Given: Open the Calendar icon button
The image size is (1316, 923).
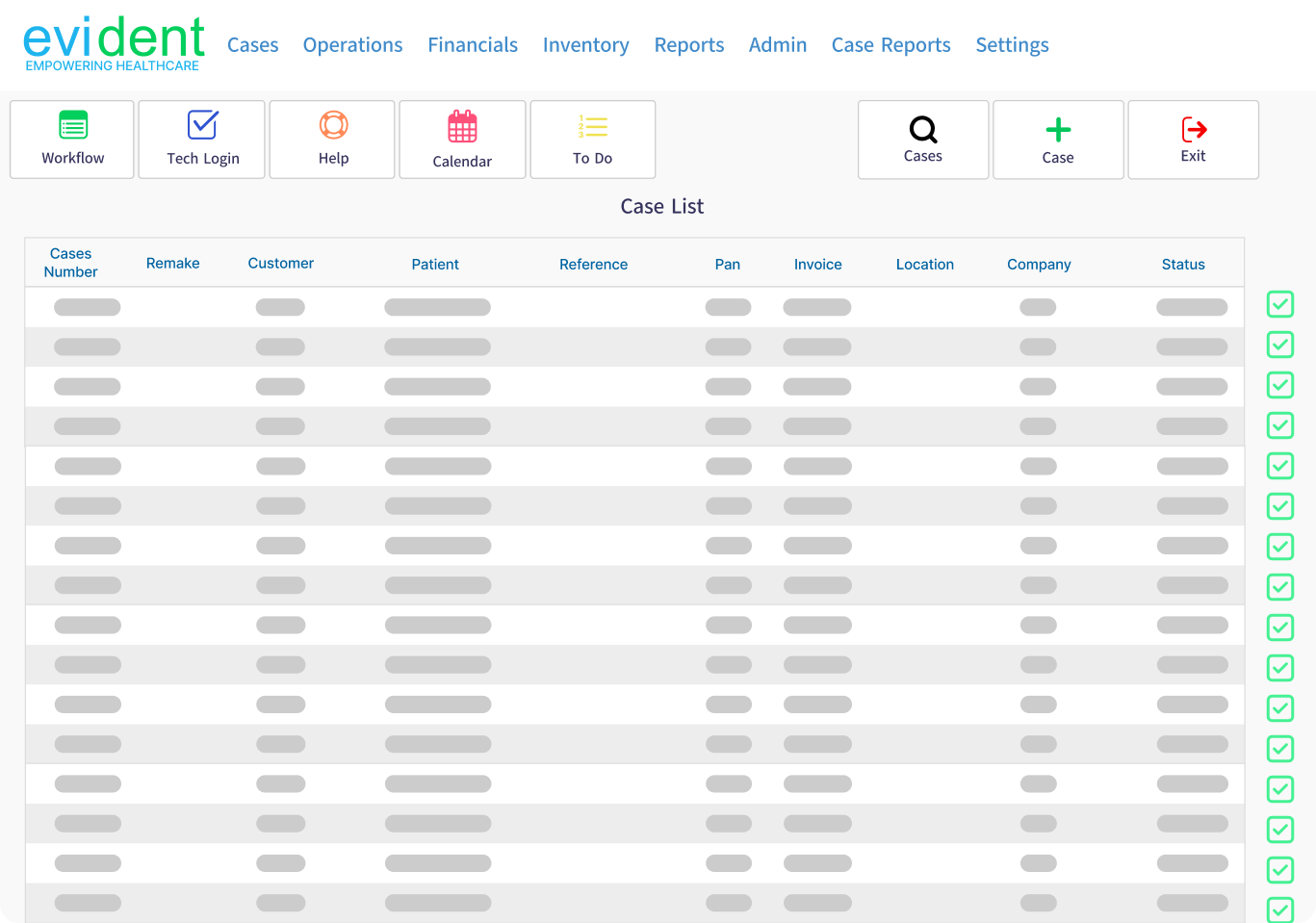Looking at the screenshot, I should click(x=462, y=126).
